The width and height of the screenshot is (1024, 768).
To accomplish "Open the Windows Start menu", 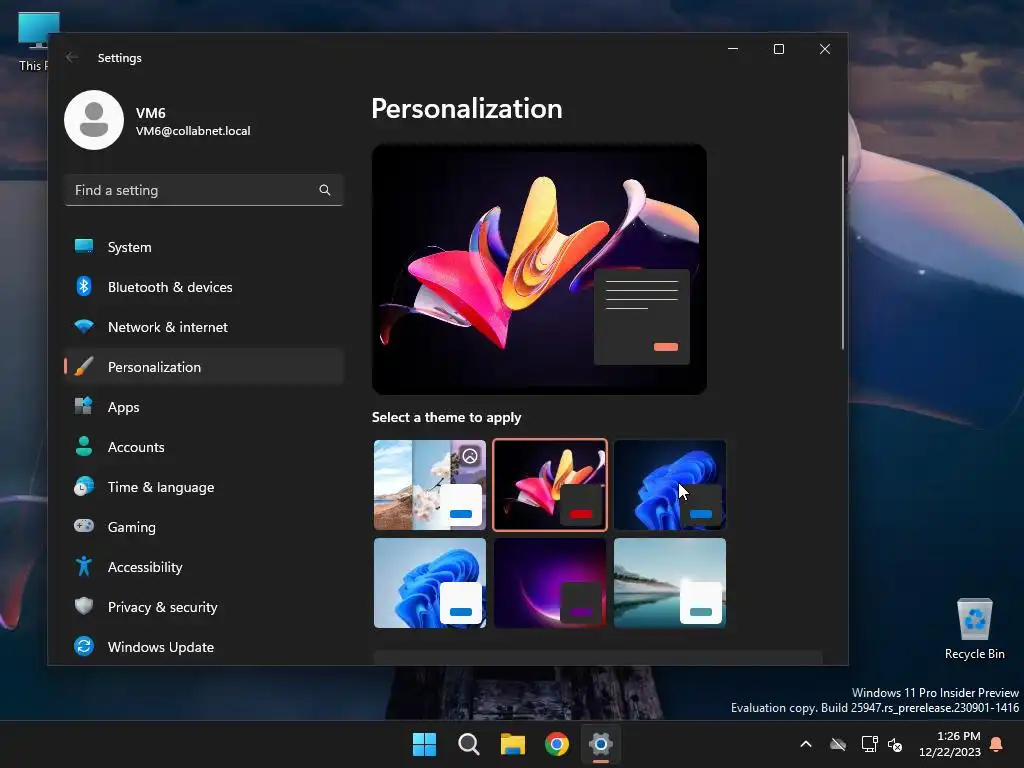I will point(424,744).
